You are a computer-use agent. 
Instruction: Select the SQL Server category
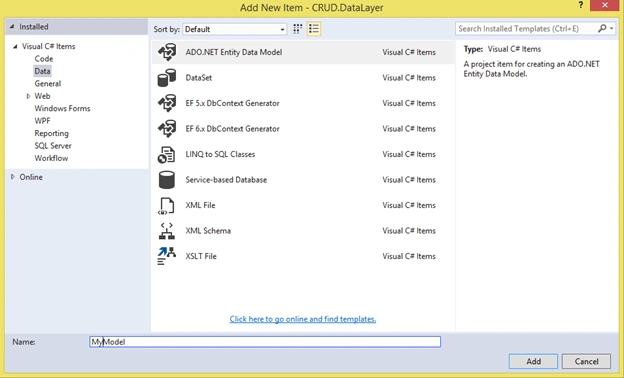click(x=53, y=146)
